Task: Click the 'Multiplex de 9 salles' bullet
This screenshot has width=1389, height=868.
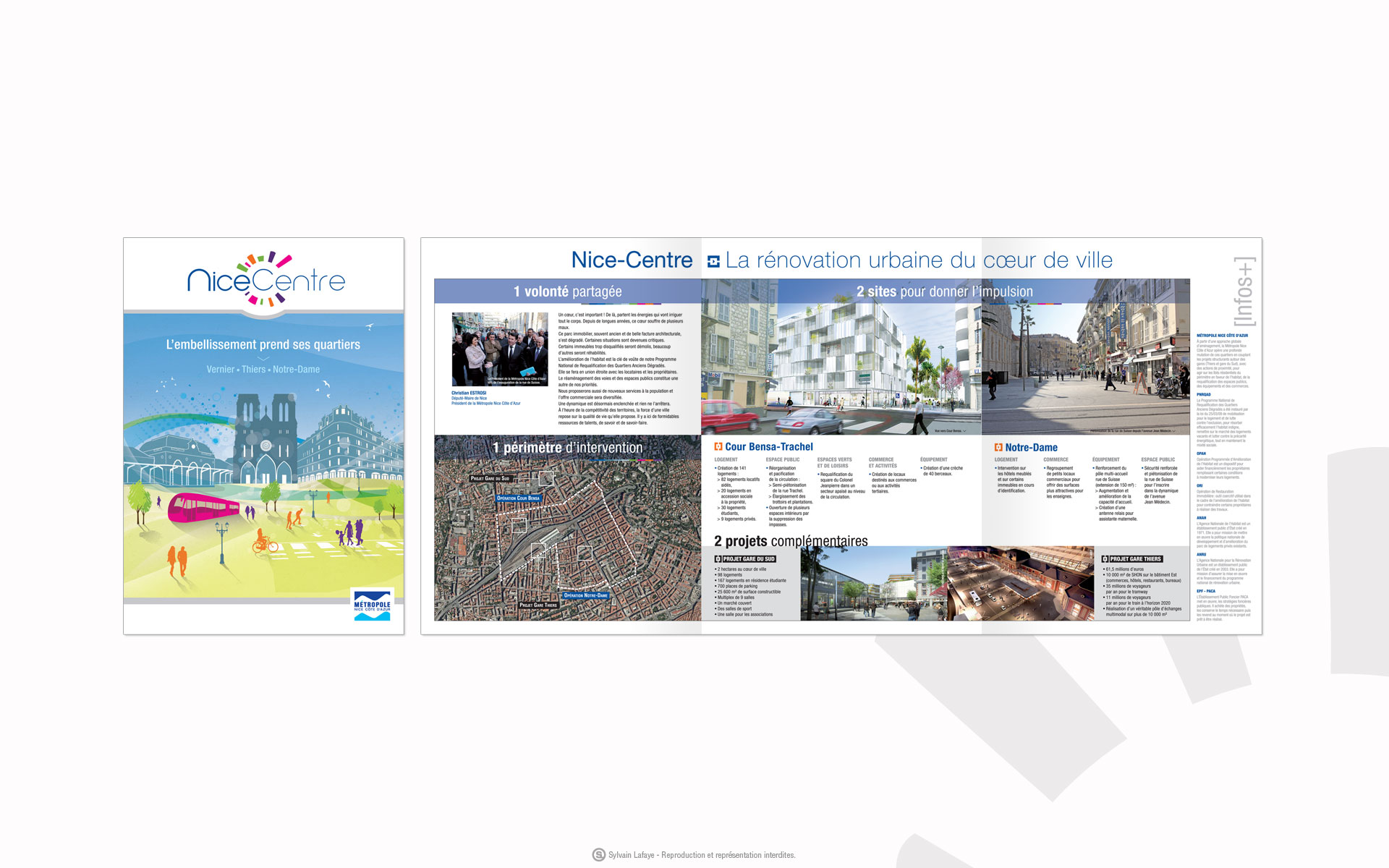Action: (x=735, y=597)
